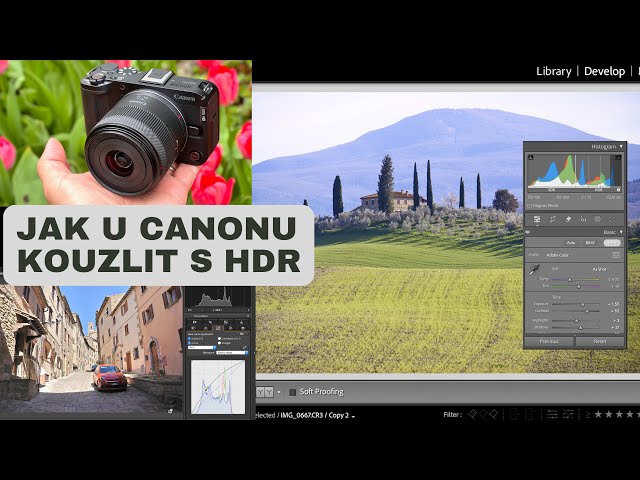The height and width of the screenshot is (480, 640).
Task: Open the Before/After view options arrow
Action: [x=279, y=392]
